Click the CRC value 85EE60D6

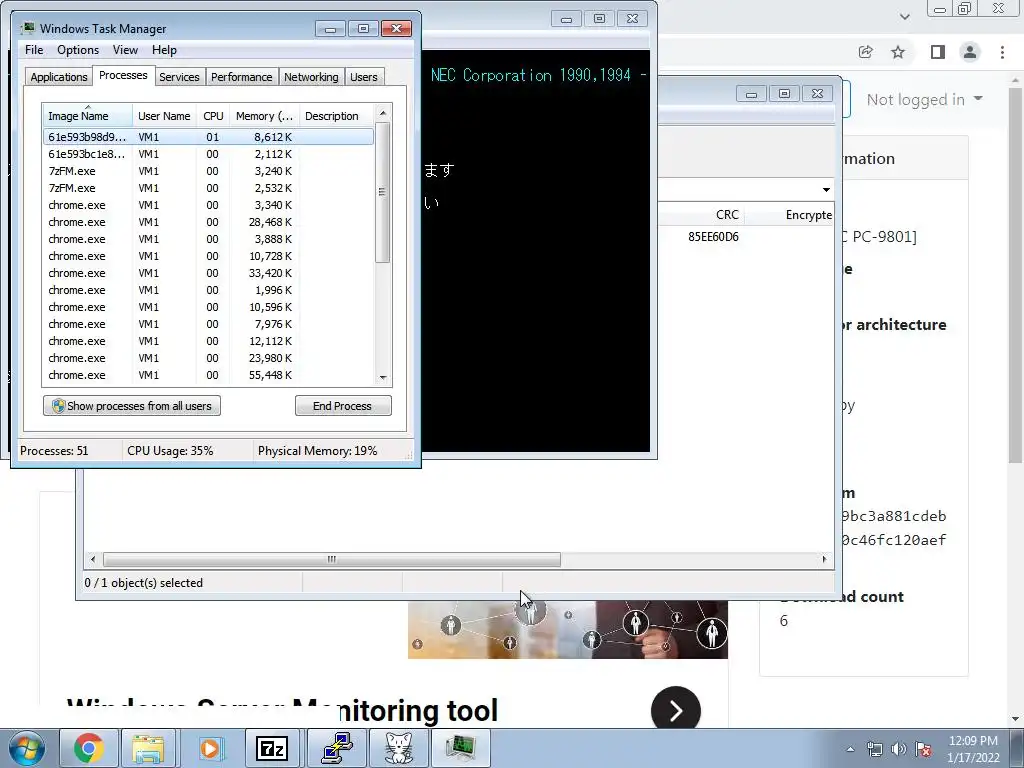(x=713, y=236)
